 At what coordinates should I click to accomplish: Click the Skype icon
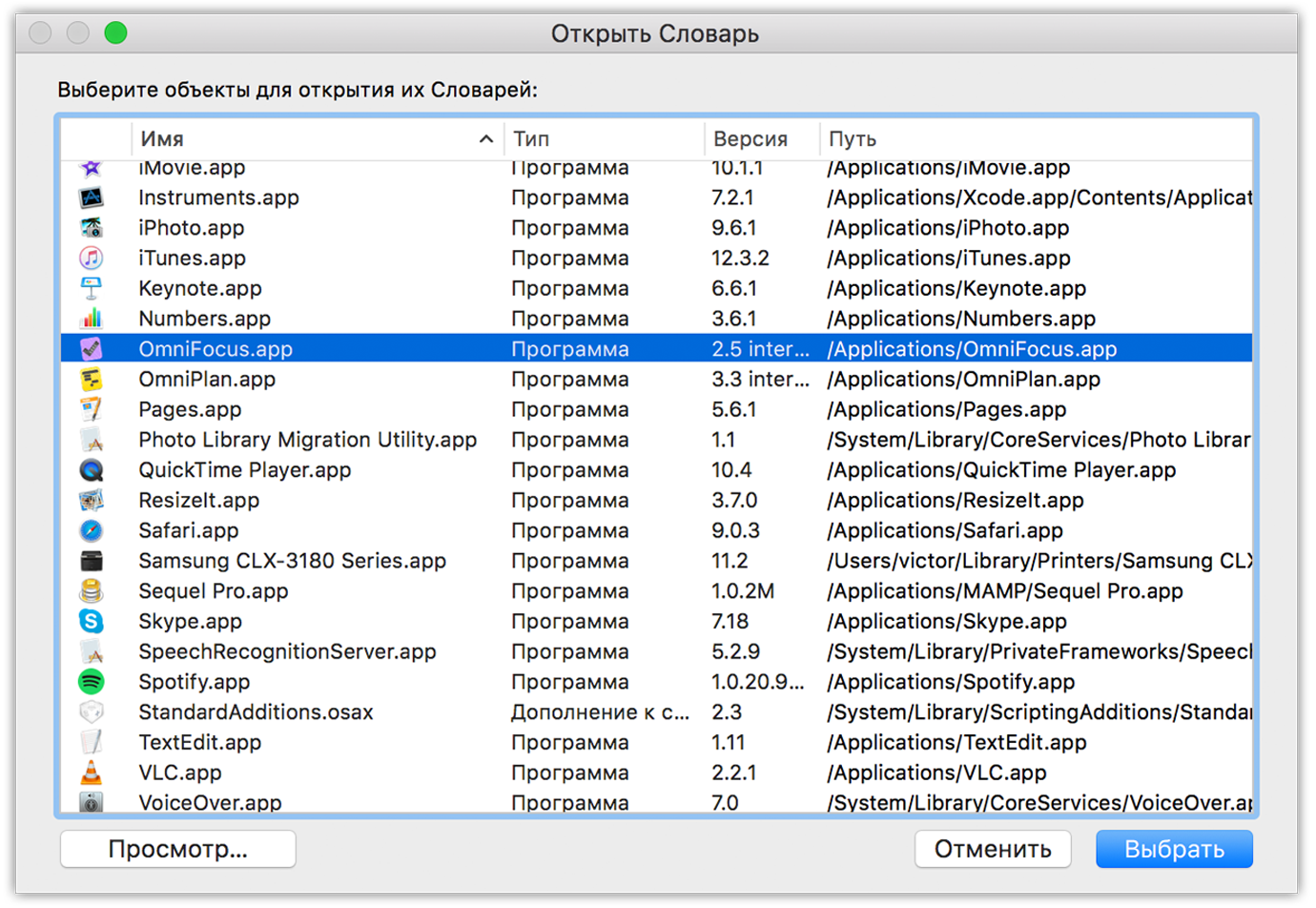[92, 621]
